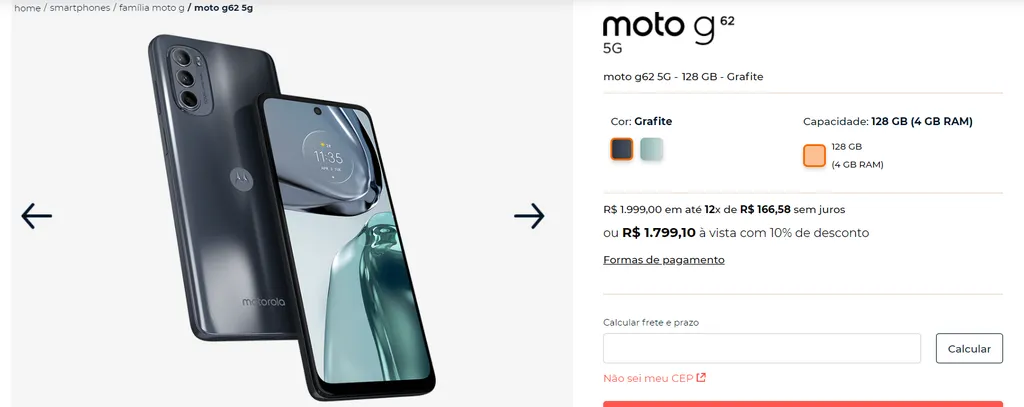Click the Motorola batwing logo on phone back
This screenshot has width=1024, height=407.
(x=242, y=178)
